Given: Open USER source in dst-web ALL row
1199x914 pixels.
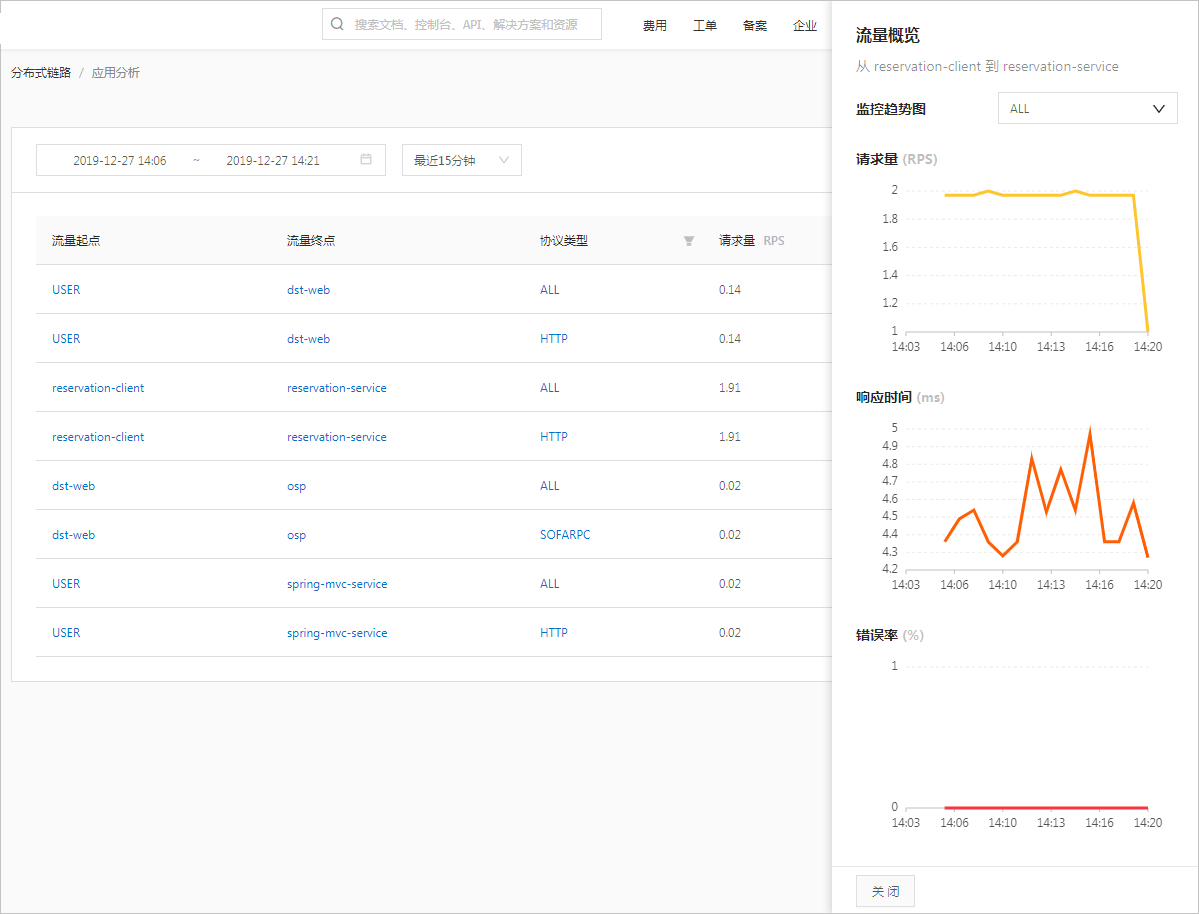Looking at the screenshot, I should pyautogui.click(x=66, y=290).
